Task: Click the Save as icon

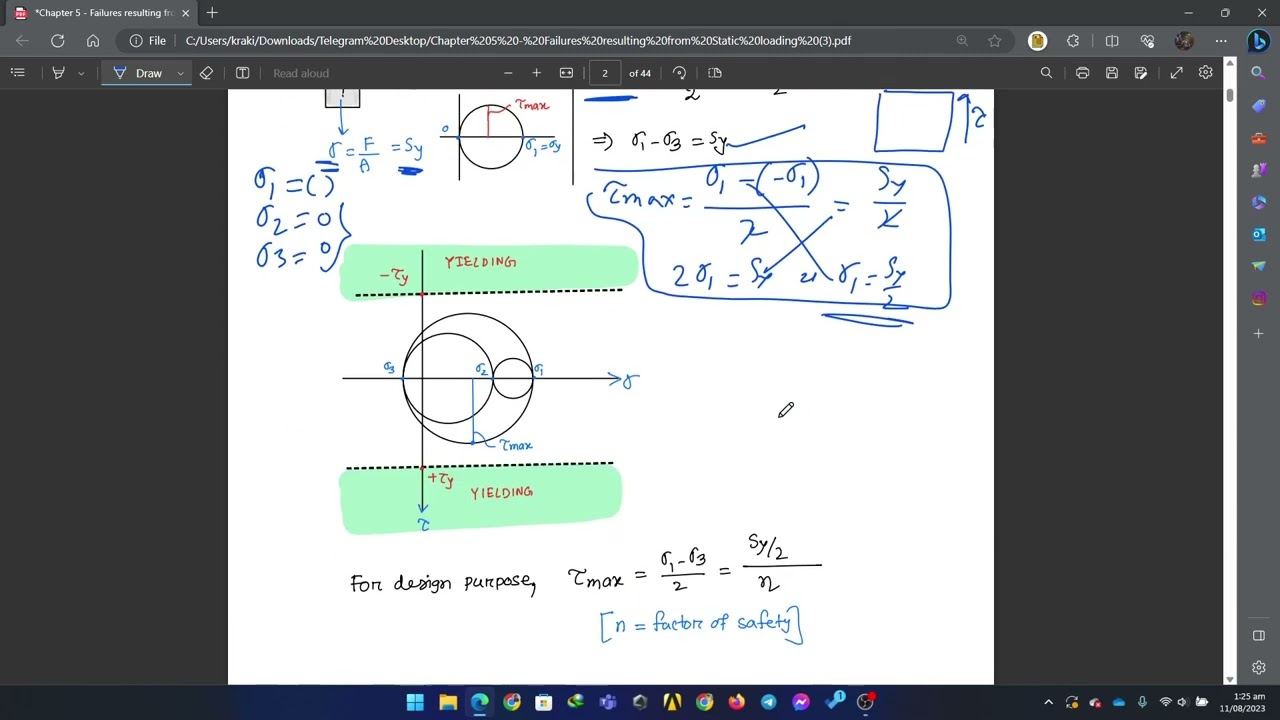Action: pyautogui.click(x=1140, y=73)
